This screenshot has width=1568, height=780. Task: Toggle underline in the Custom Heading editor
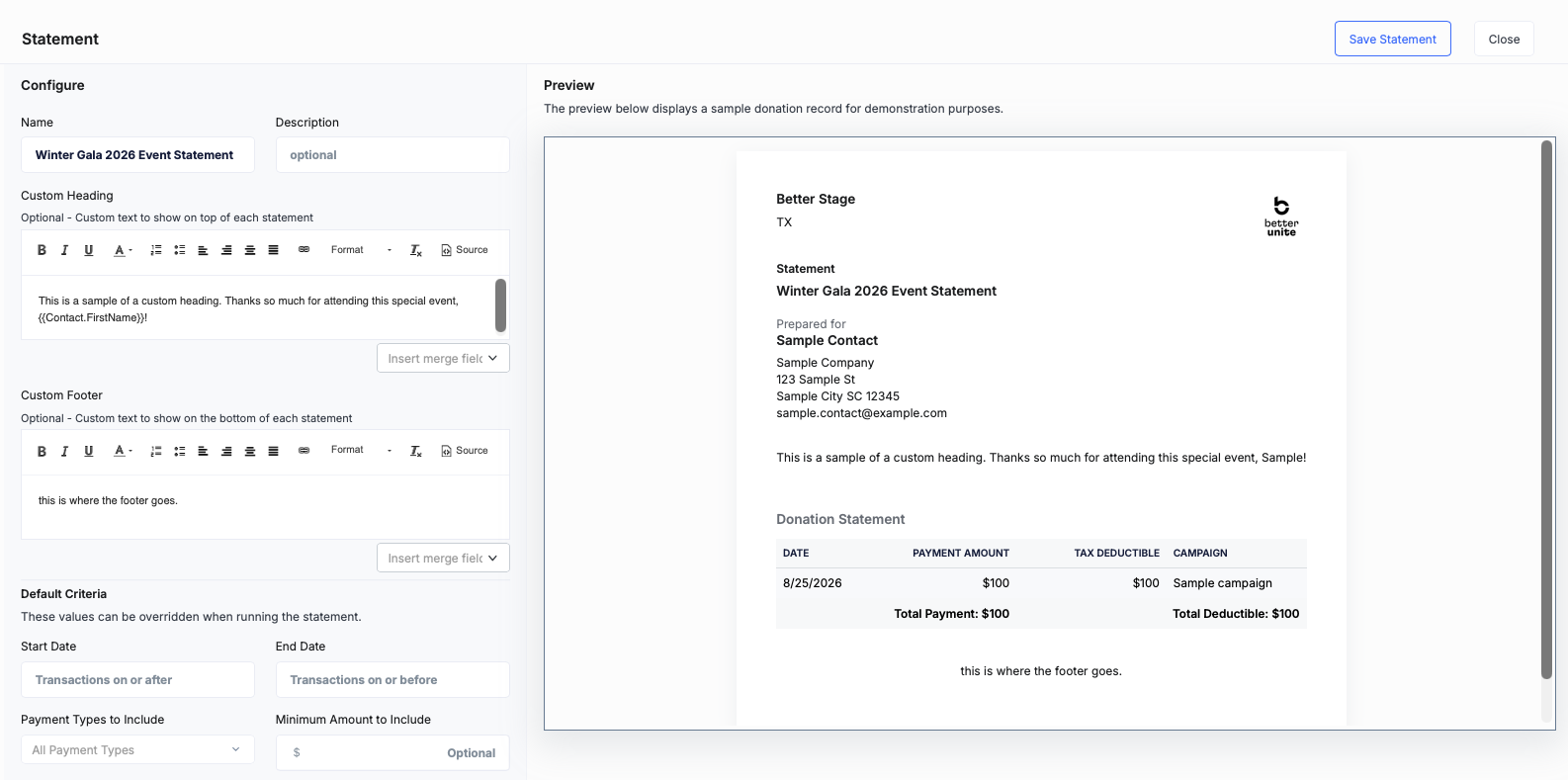click(x=89, y=250)
